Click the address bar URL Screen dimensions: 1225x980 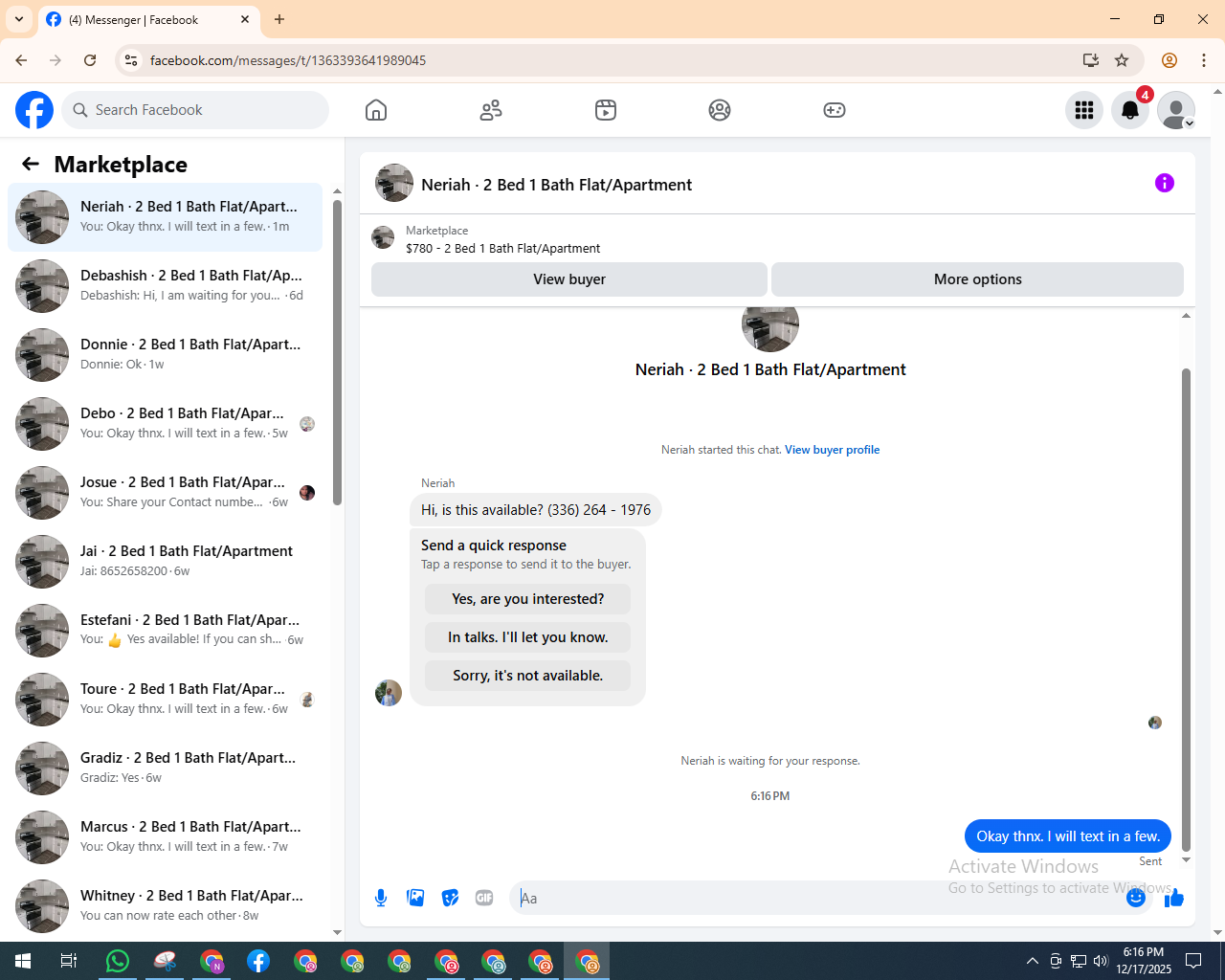(x=288, y=60)
